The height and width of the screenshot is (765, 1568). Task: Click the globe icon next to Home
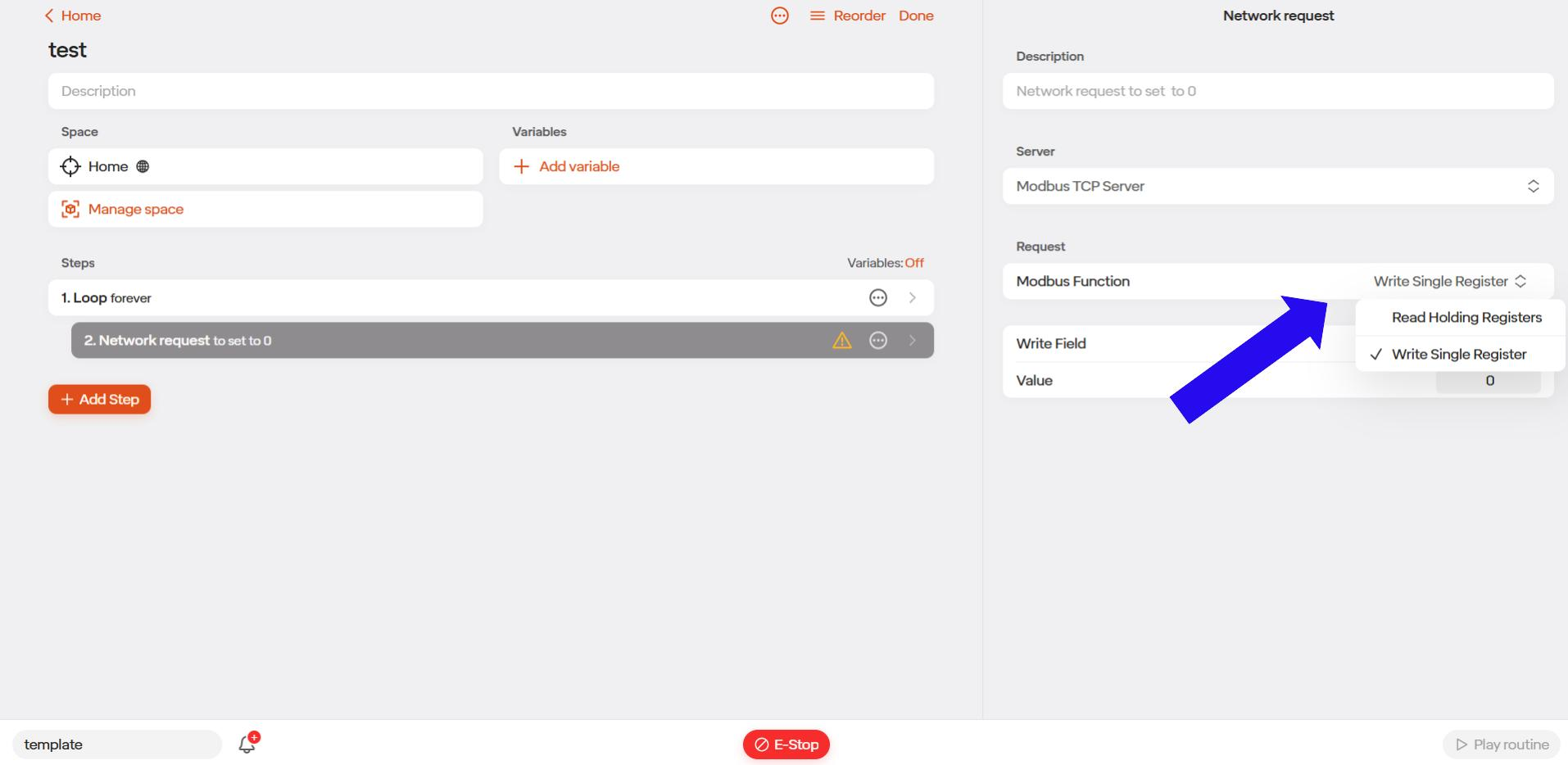coord(143,166)
